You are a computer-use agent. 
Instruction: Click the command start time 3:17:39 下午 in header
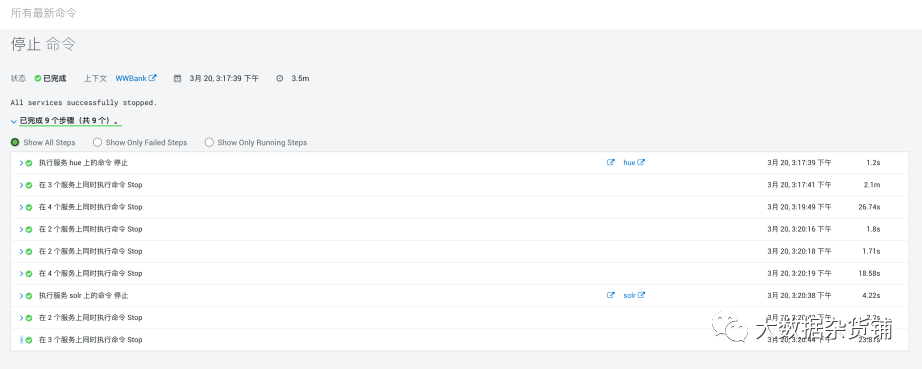coord(224,78)
